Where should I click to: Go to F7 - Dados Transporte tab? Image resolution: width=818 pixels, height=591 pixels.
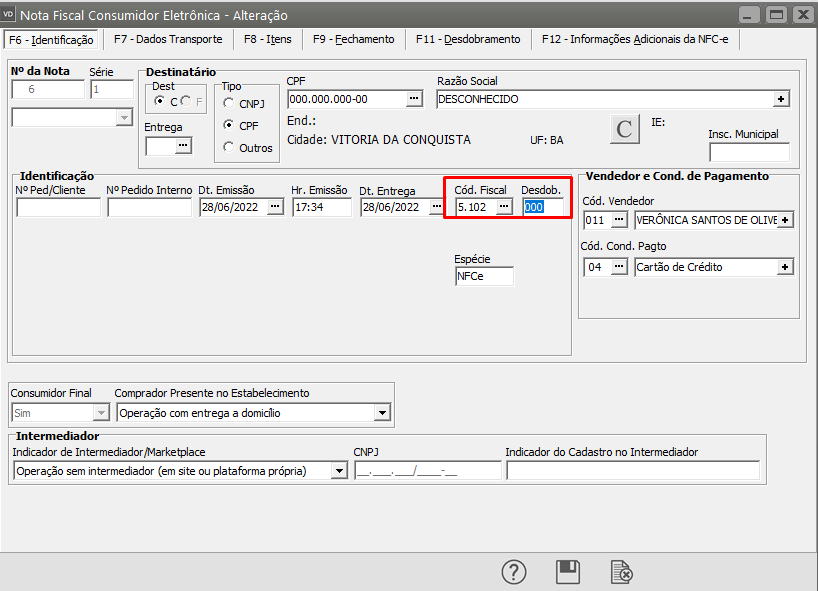167,39
